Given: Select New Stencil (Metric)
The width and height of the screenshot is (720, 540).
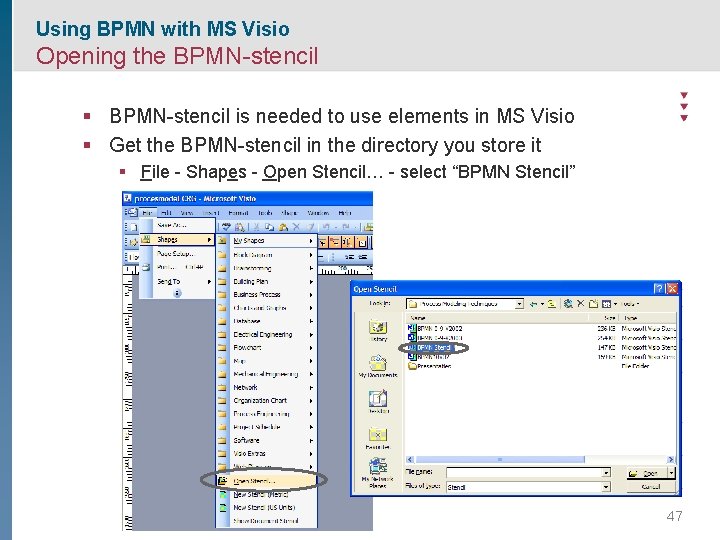Looking at the screenshot, I should point(267,495).
